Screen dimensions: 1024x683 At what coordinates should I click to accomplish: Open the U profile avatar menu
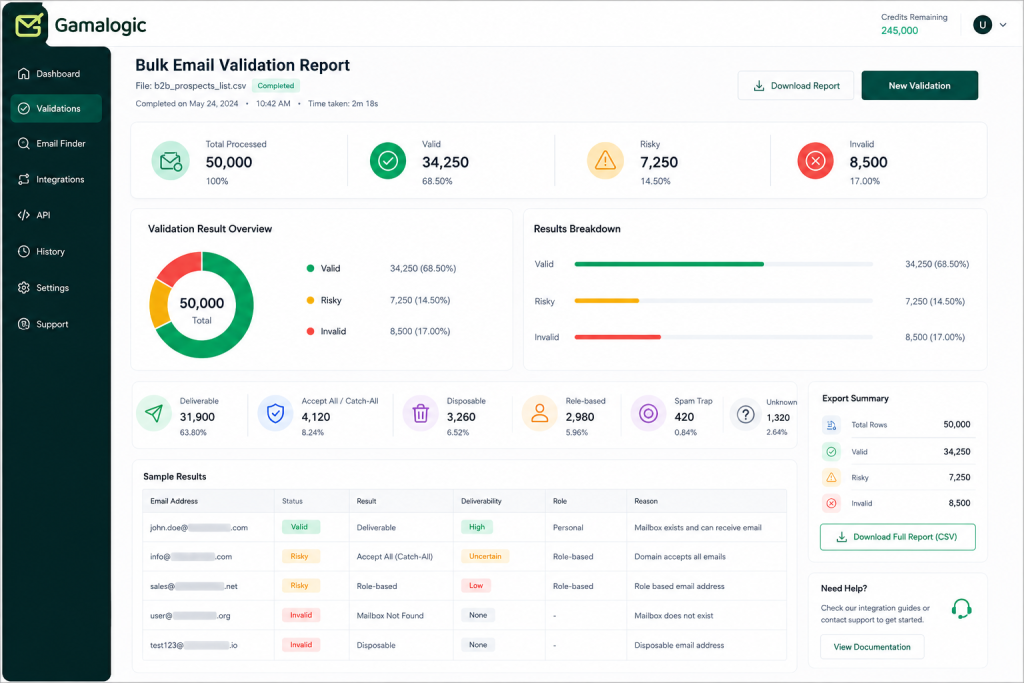(982, 25)
